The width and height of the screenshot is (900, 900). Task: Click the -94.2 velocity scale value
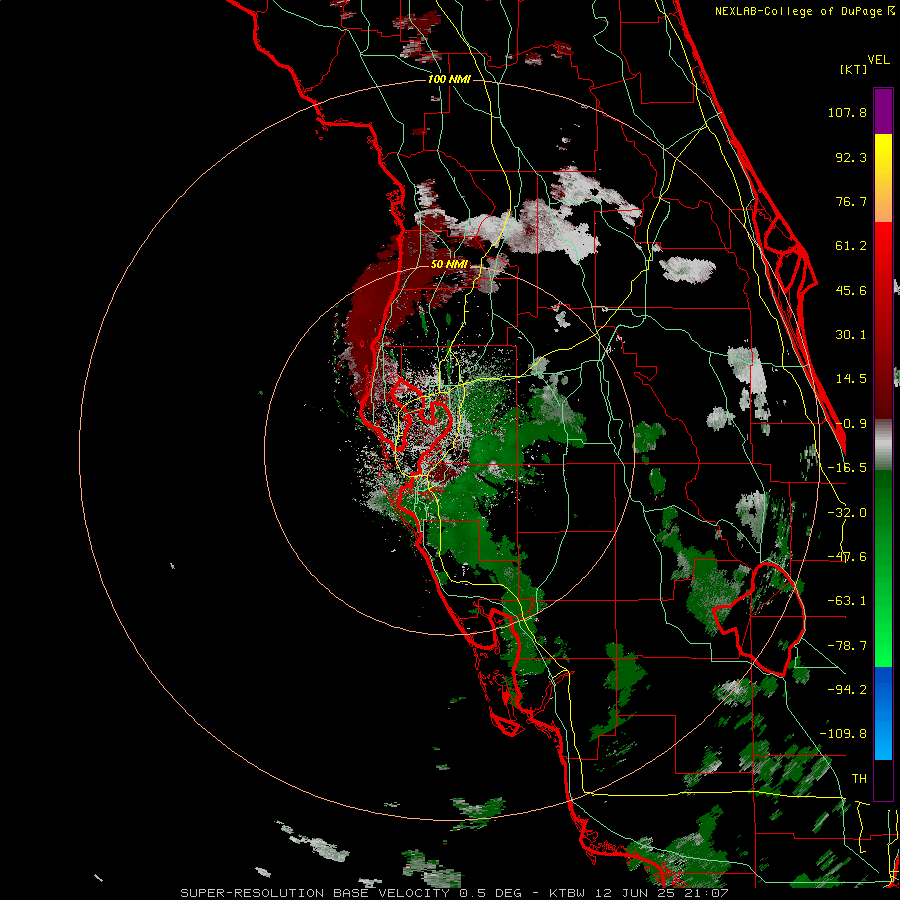pos(847,690)
